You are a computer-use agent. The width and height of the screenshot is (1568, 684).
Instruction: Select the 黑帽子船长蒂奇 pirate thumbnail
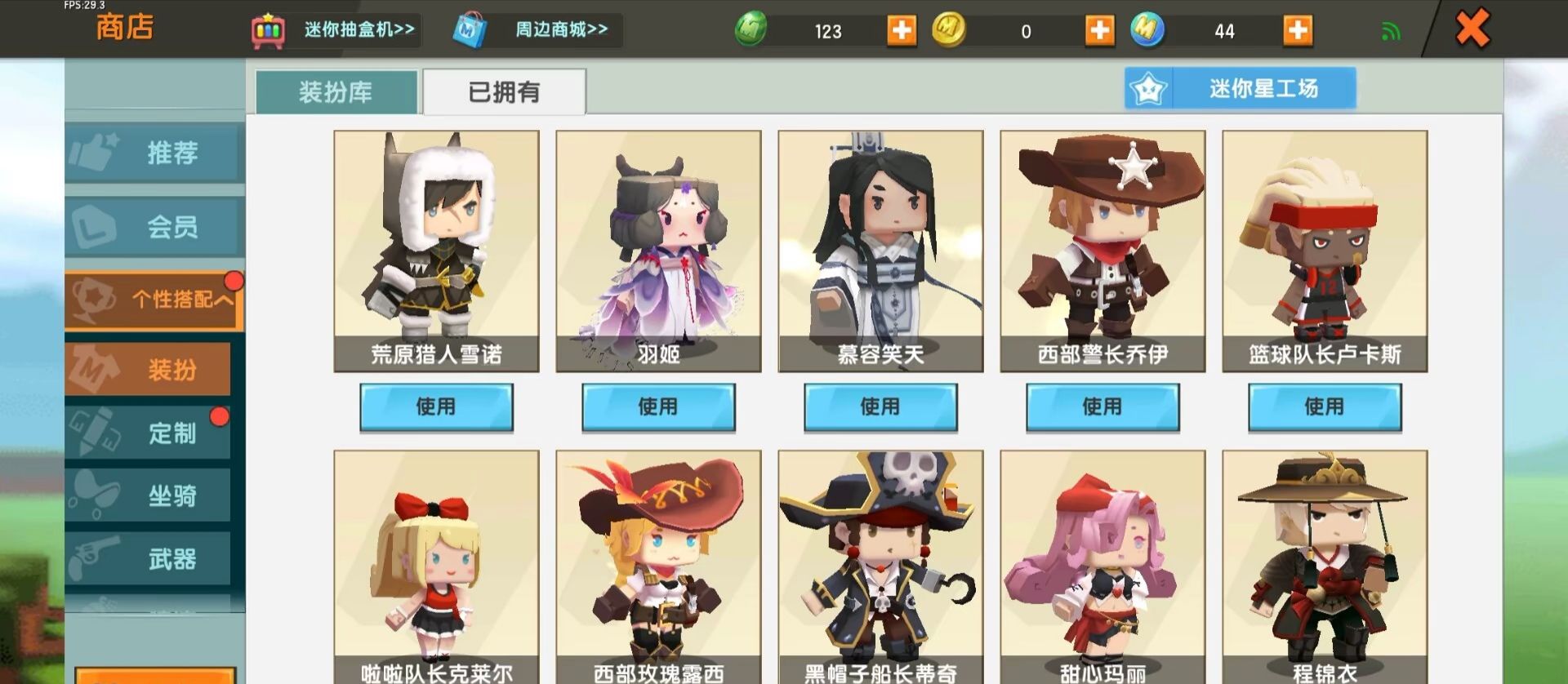(880, 566)
